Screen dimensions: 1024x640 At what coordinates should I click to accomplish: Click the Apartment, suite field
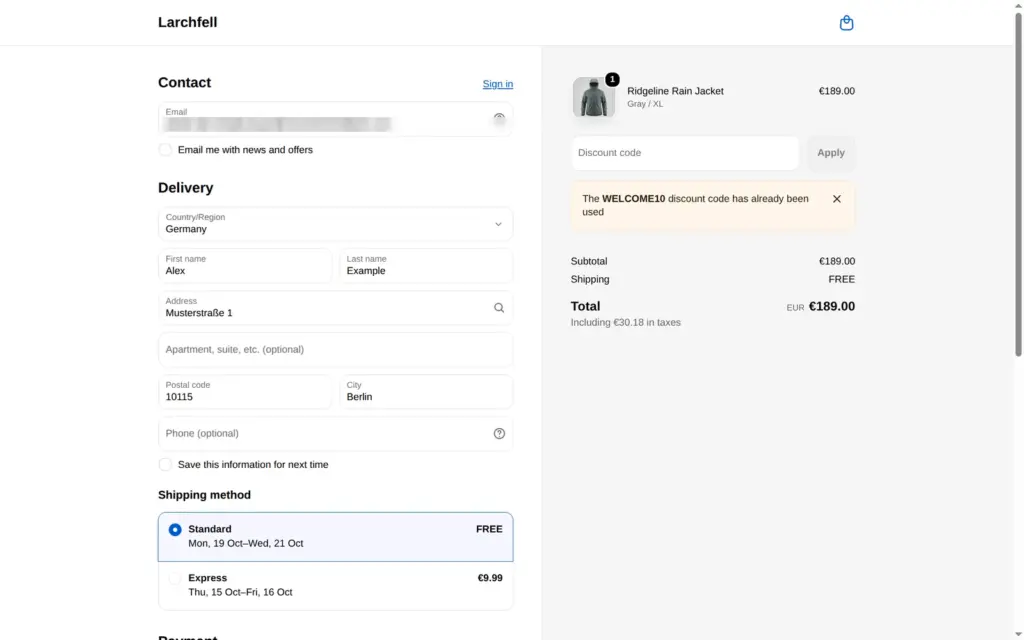click(x=335, y=349)
